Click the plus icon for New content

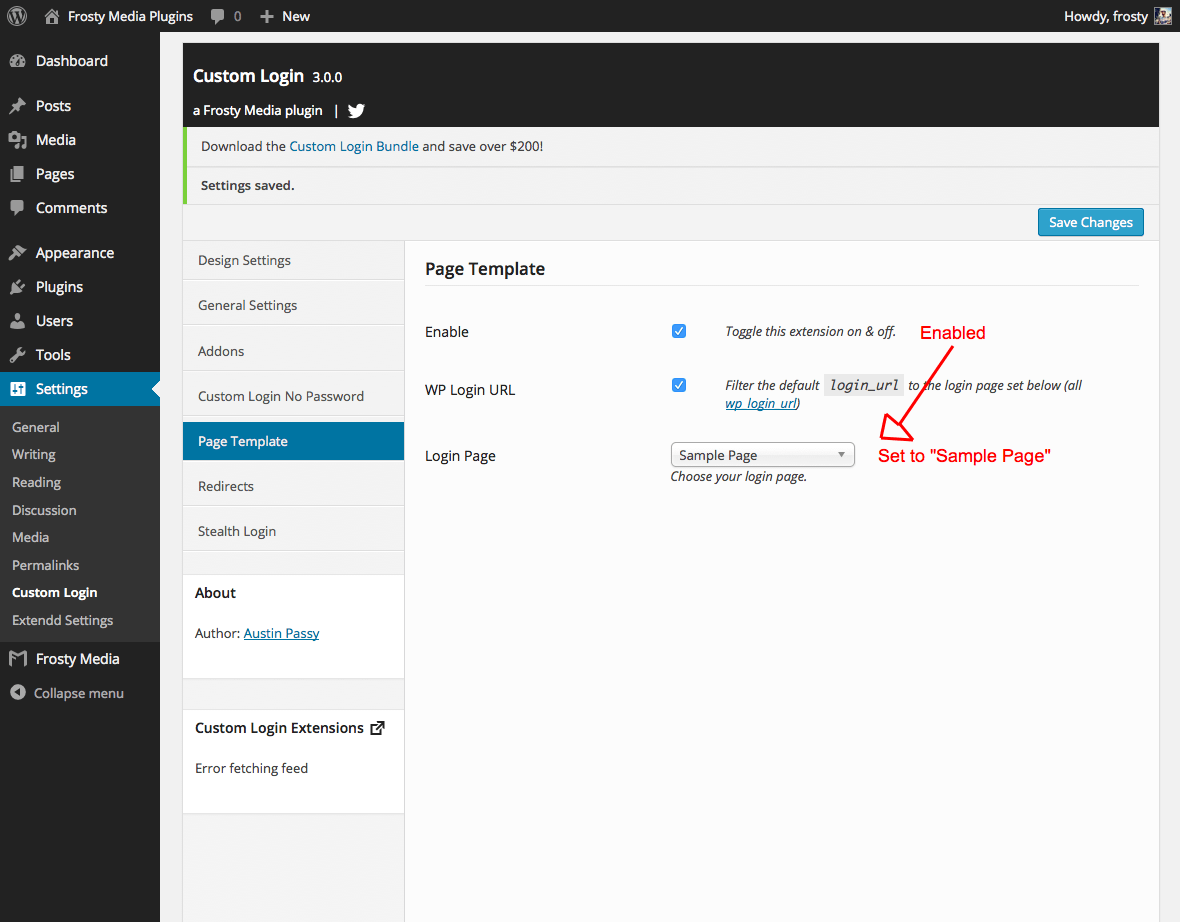(x=266, y=17)
